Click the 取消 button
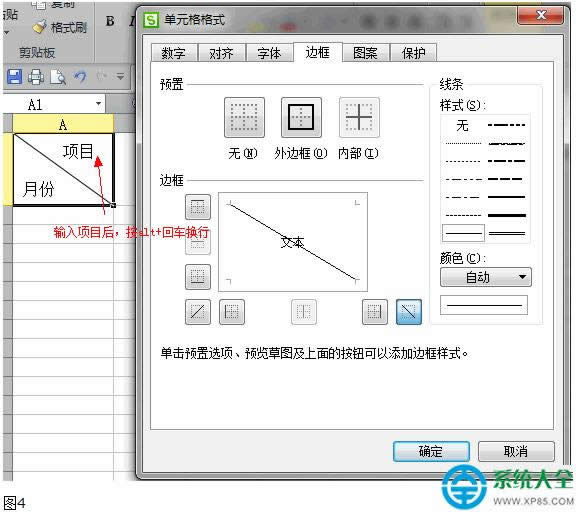The height and width of the screenshot is (512, 576). pyautogui.click(x=516, y=451)
